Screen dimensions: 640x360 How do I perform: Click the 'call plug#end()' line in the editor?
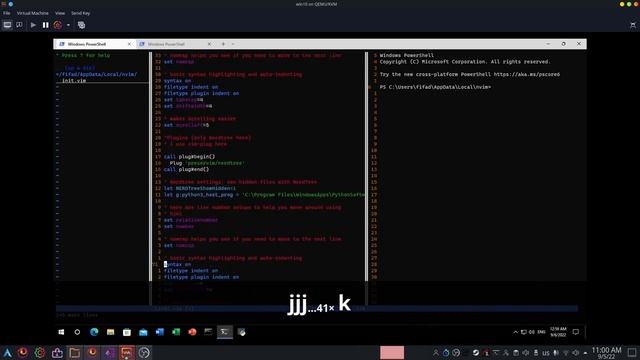point(186,169)
